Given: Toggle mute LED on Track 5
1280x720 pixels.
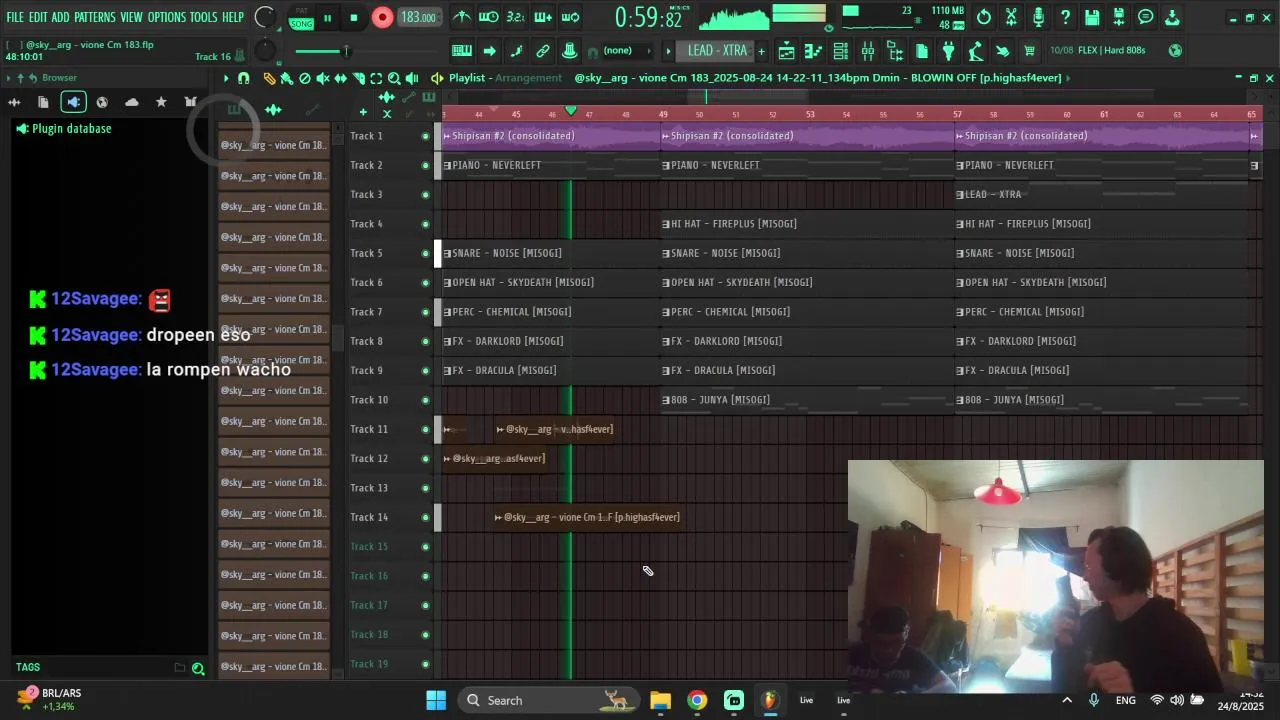Looking at the screenshot, I should (x=425, y=253).
